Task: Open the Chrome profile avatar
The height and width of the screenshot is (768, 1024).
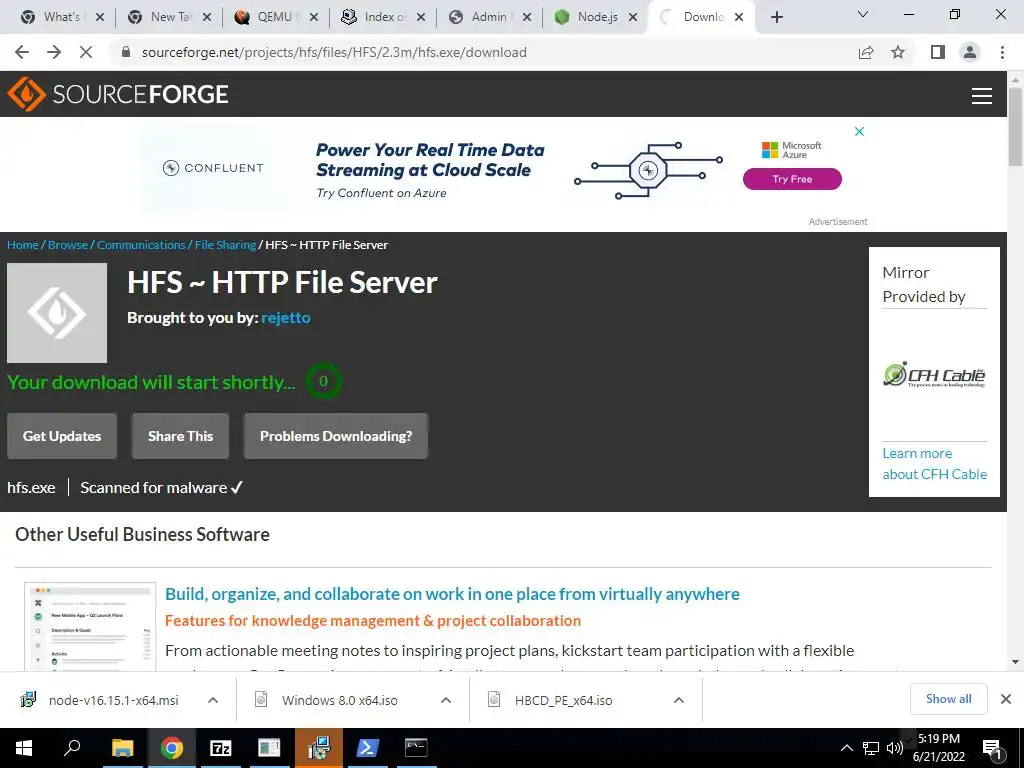Action: (x=970, y=52)
